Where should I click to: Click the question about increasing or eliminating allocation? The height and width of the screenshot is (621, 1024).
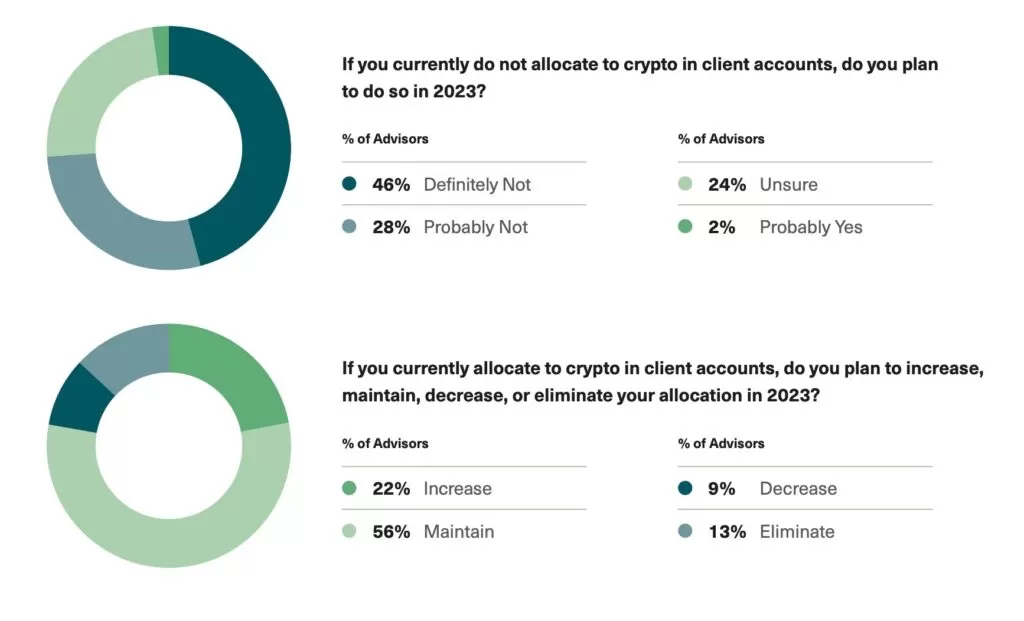[x=663, y=381]
